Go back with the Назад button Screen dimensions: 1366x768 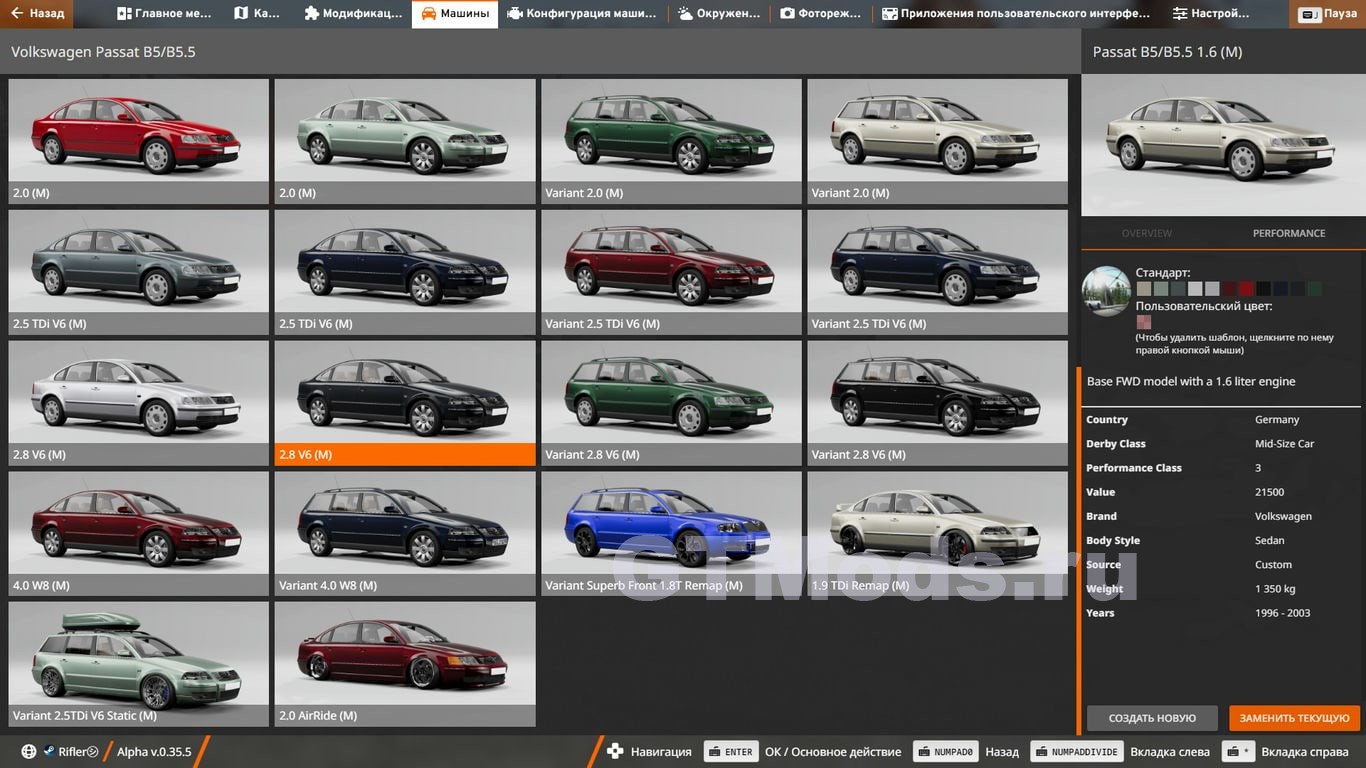[38, 14]
